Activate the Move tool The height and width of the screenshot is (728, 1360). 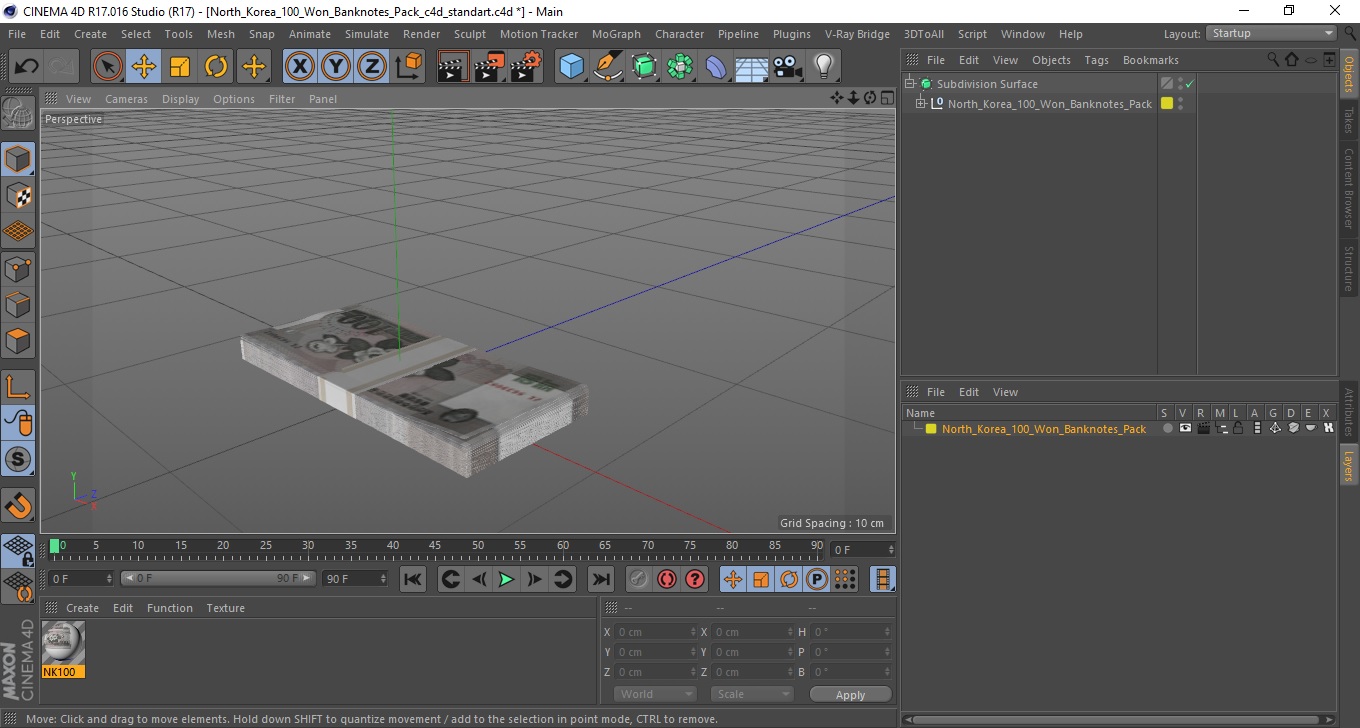[144, 67]
